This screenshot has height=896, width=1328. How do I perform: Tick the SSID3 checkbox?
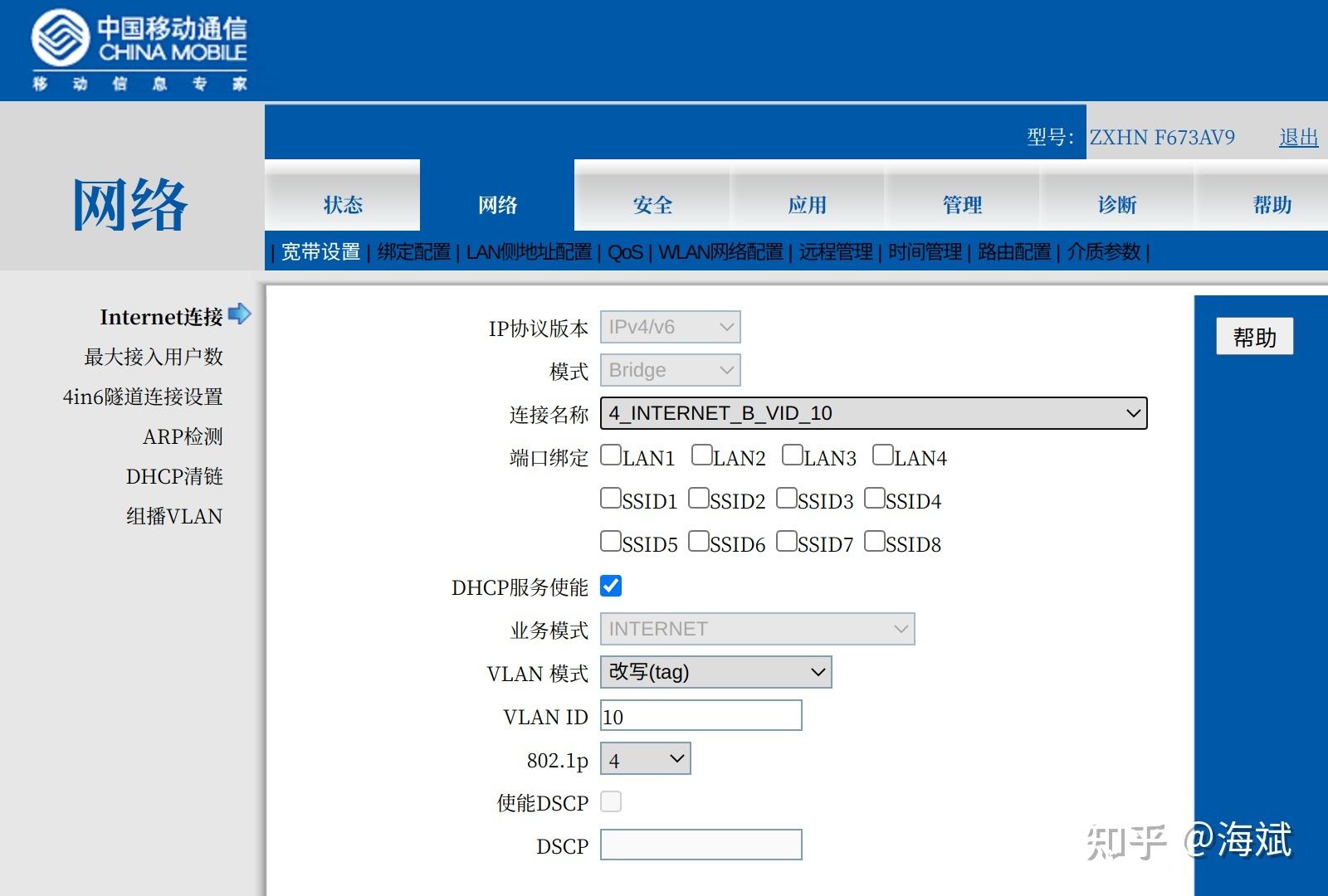(787, 498)
